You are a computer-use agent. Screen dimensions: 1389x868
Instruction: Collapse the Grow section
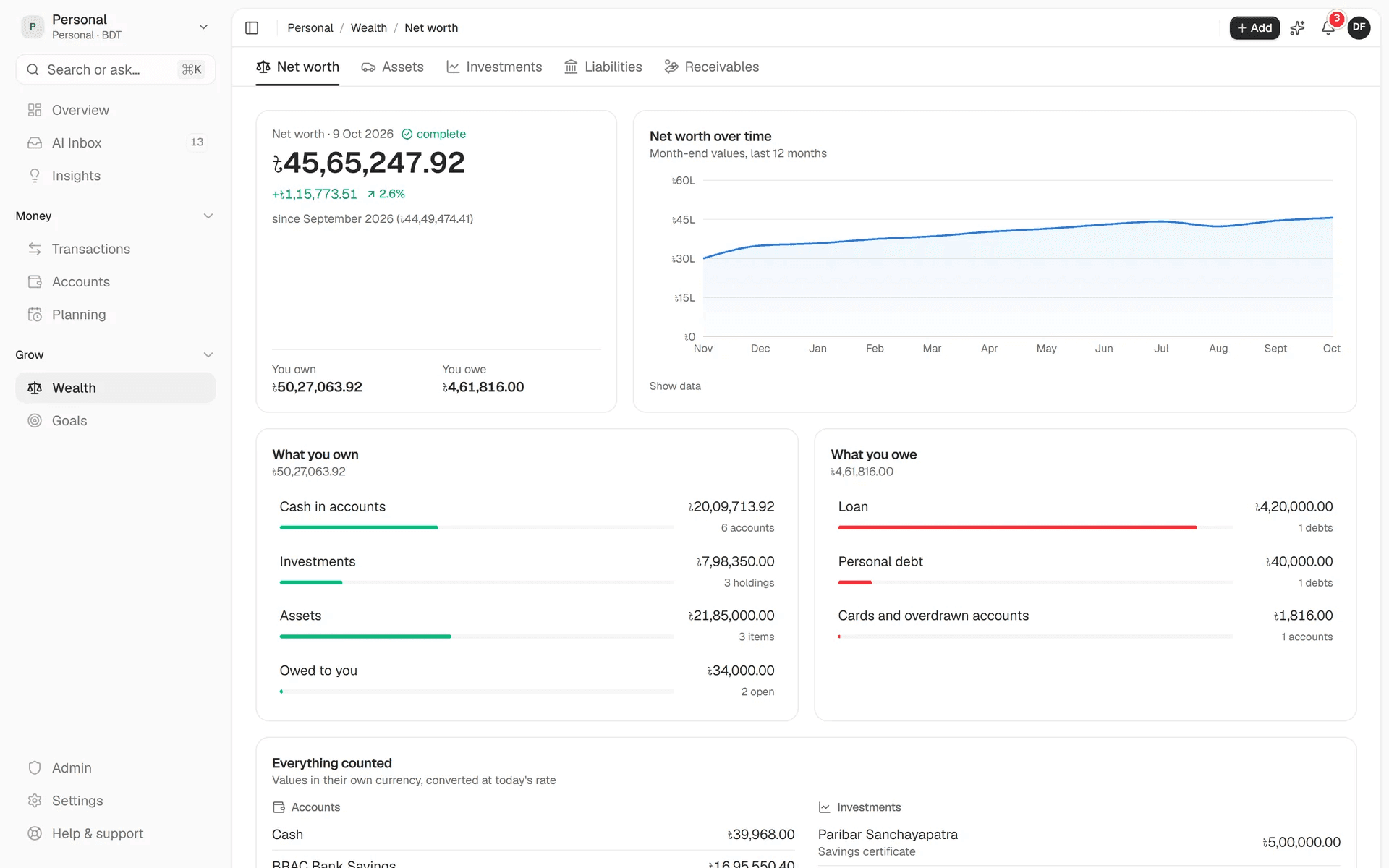tap(208, 355)
